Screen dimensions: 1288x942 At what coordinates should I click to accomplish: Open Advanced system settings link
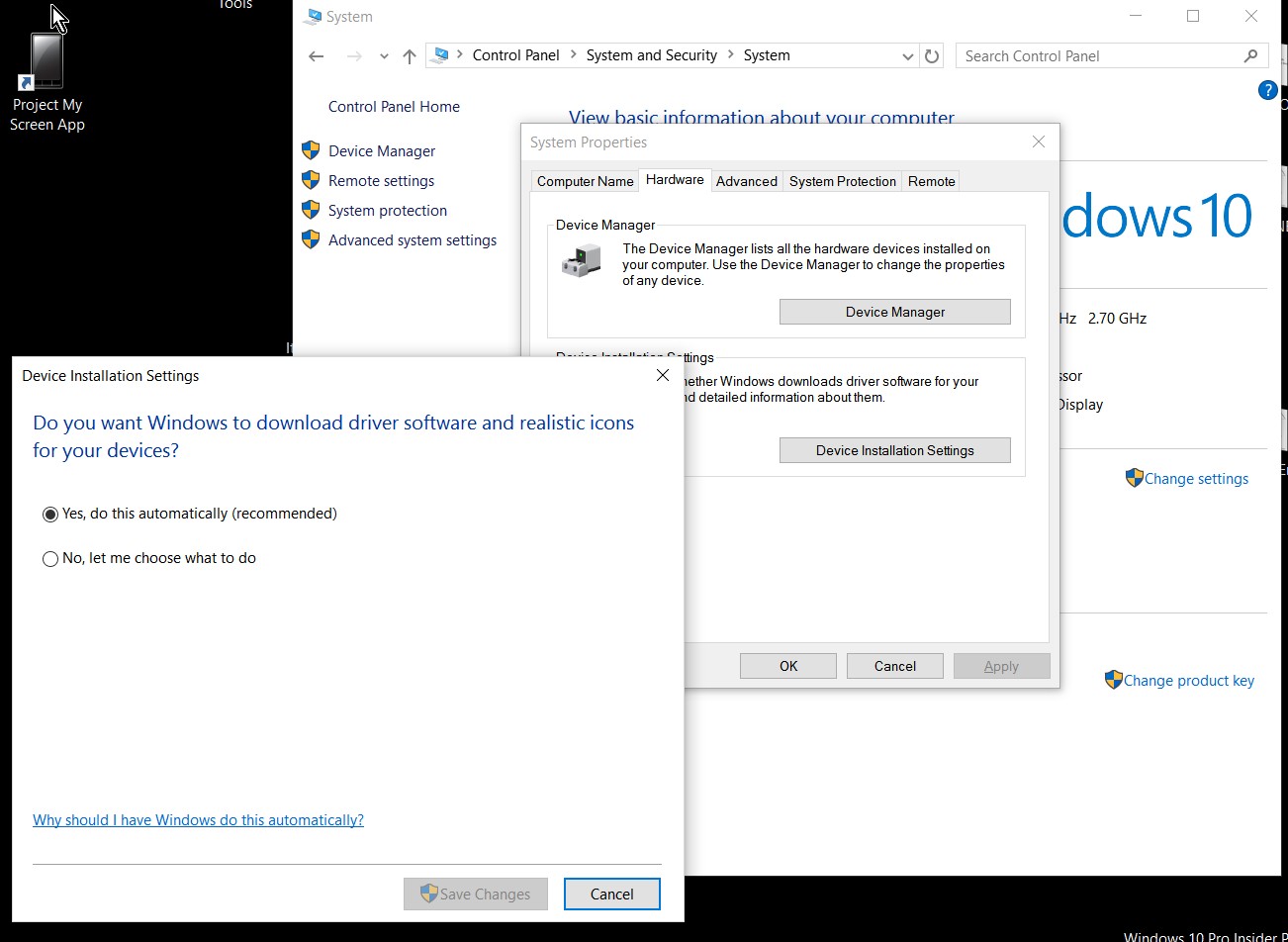[x=413, y=240]
